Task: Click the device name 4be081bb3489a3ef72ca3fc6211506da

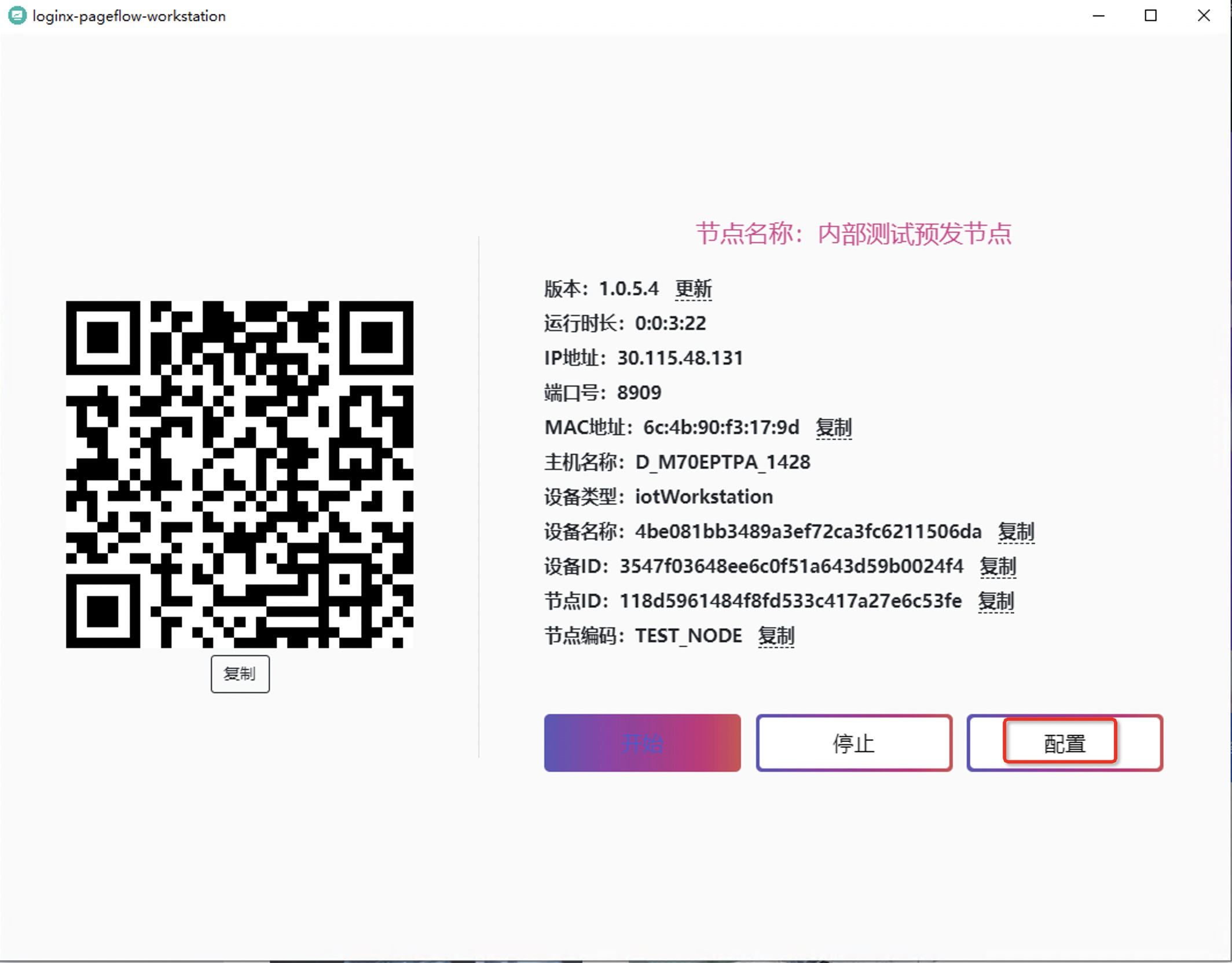Action: [808, 531]
